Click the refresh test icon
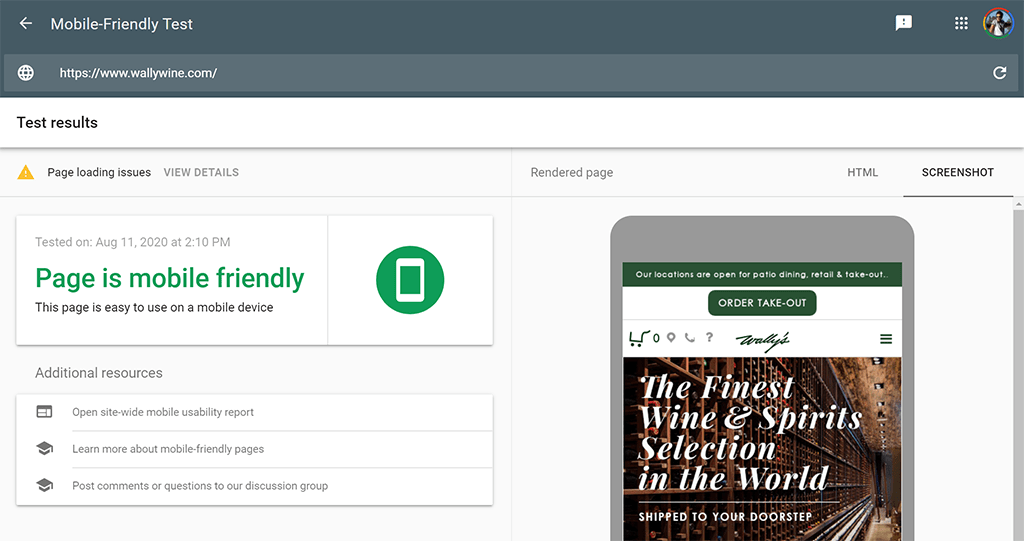This screenshot has width=1024, height=541. click(999, 73)
